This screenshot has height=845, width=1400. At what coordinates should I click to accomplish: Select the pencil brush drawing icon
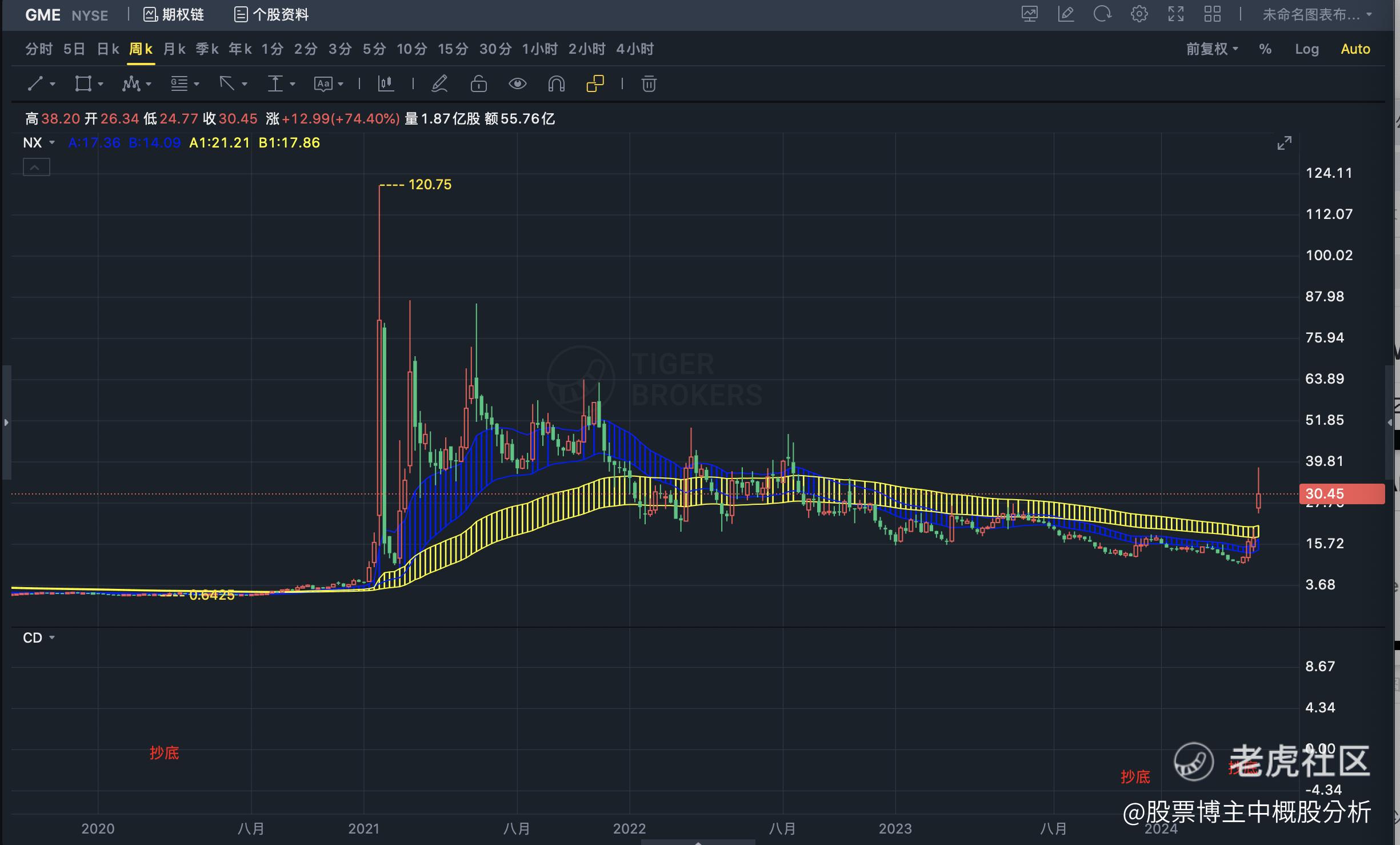(439, 84)
